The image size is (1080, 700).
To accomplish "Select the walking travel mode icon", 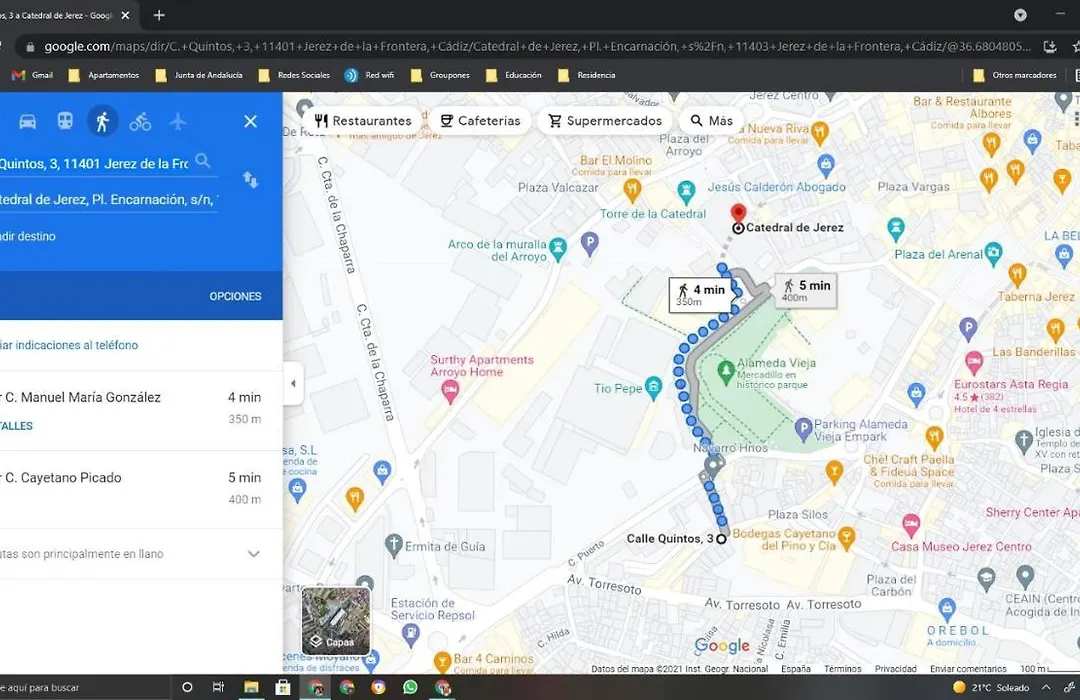I will (x=103, y=122).
